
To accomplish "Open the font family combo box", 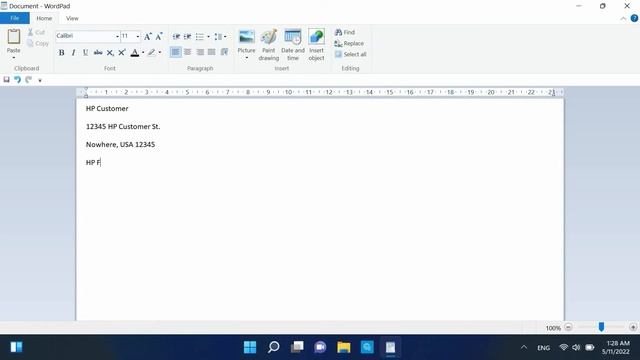I will (x=87, y=36).
